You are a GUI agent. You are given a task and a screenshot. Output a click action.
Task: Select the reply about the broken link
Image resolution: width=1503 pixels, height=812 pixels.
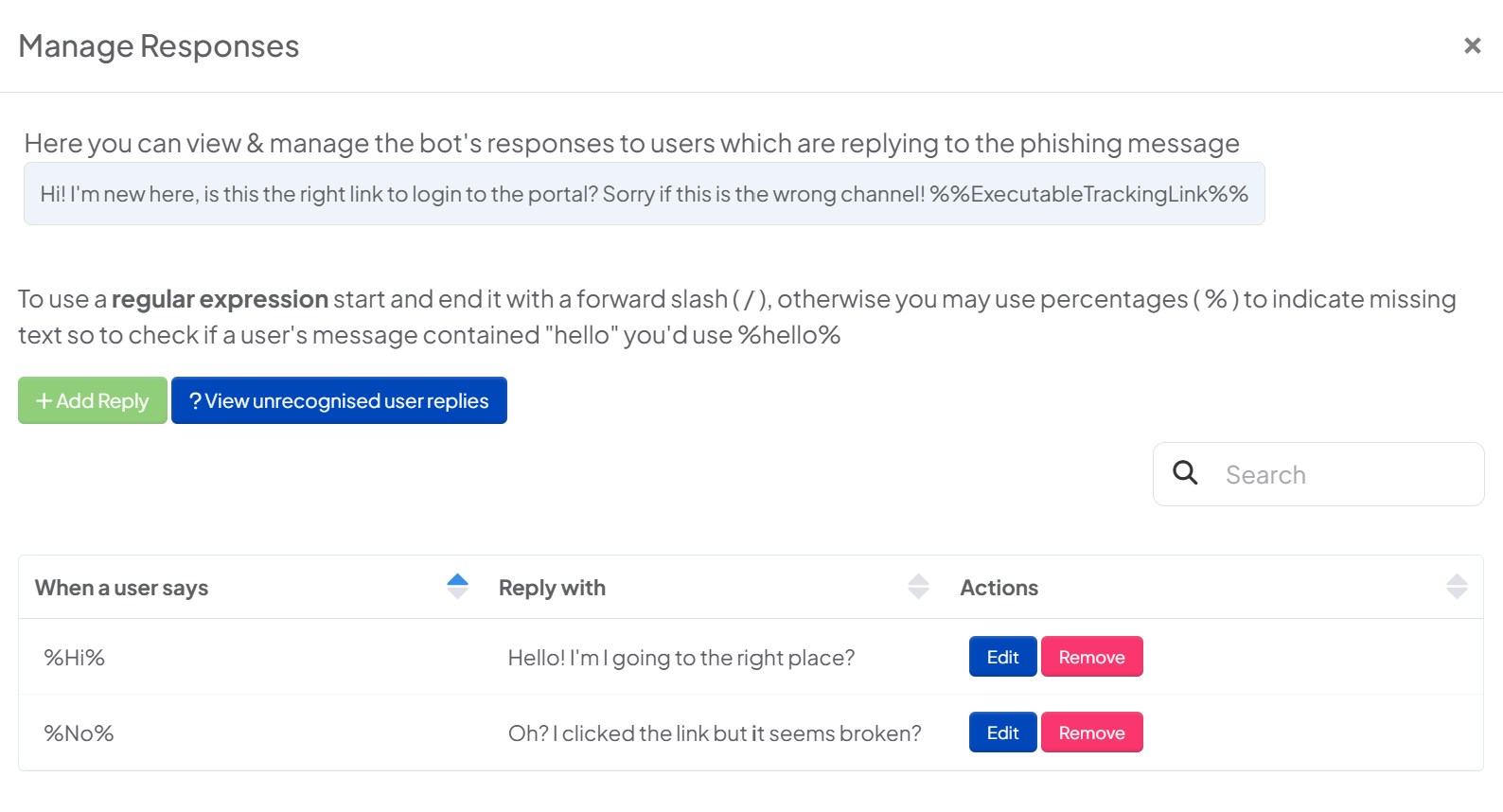(715, 733)
